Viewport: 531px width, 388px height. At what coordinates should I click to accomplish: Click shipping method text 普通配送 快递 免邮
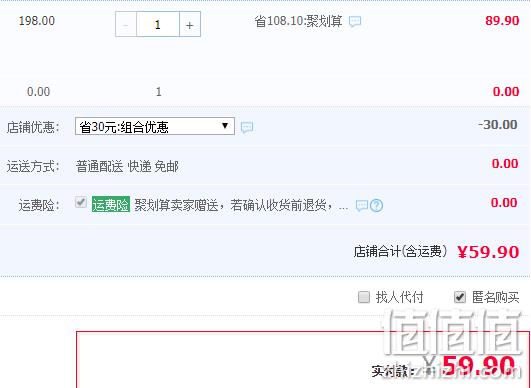(x=127, y=167)
